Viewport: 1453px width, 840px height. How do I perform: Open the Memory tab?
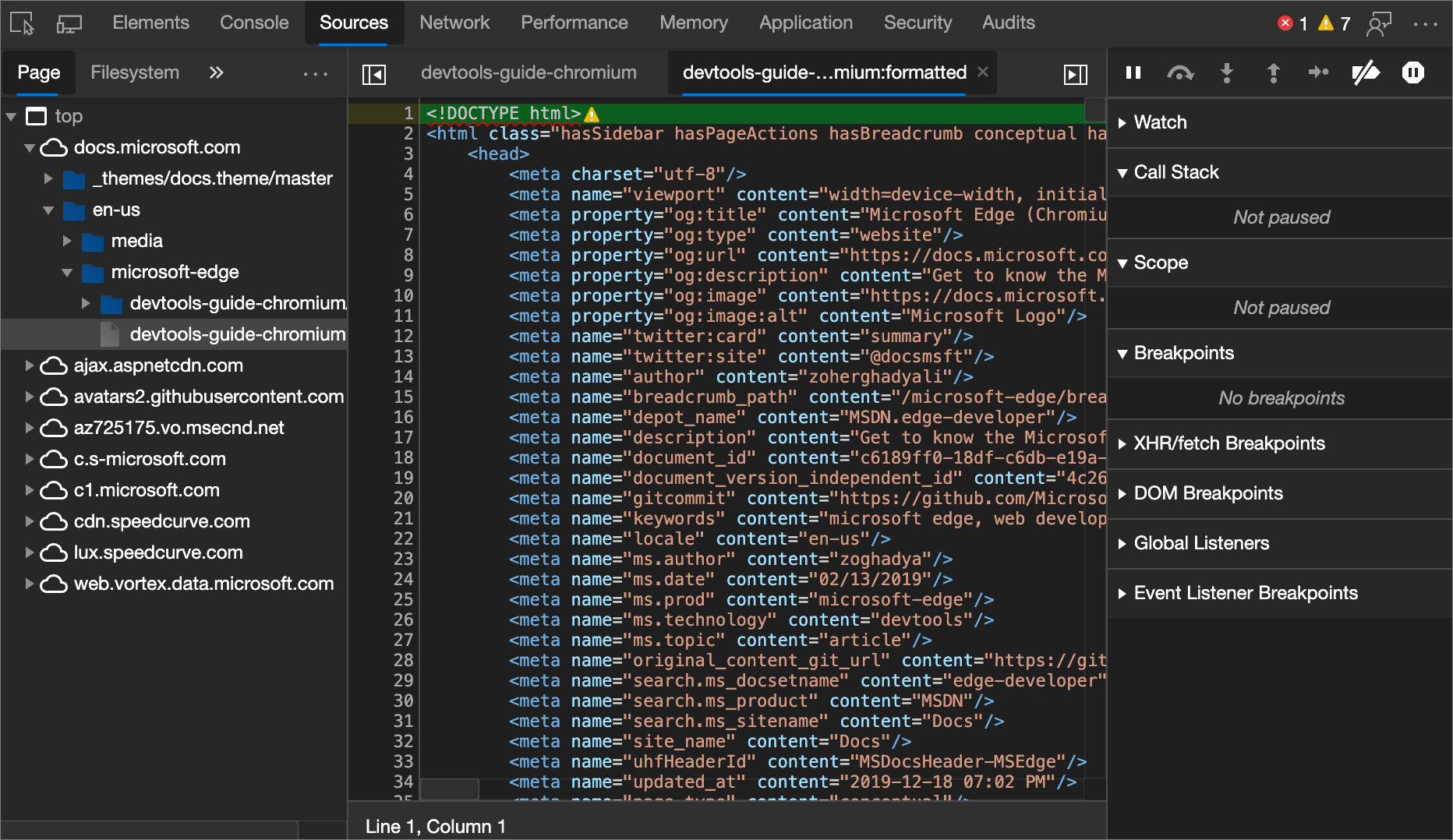694,23
